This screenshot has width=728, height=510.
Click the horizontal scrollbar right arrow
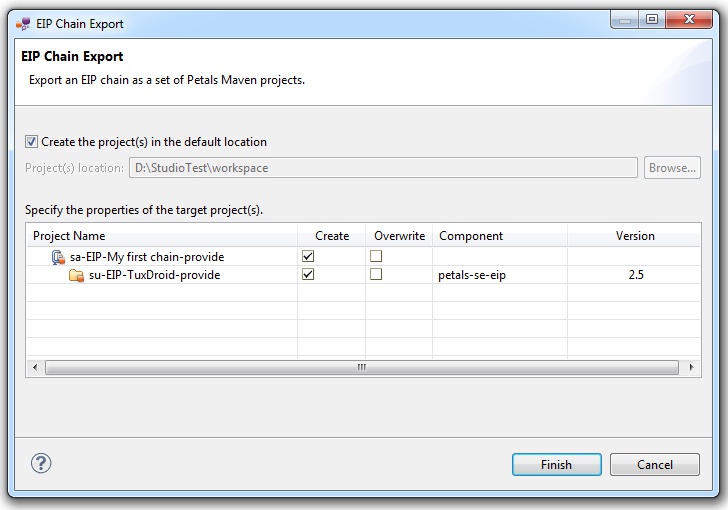tap(691, 367)
